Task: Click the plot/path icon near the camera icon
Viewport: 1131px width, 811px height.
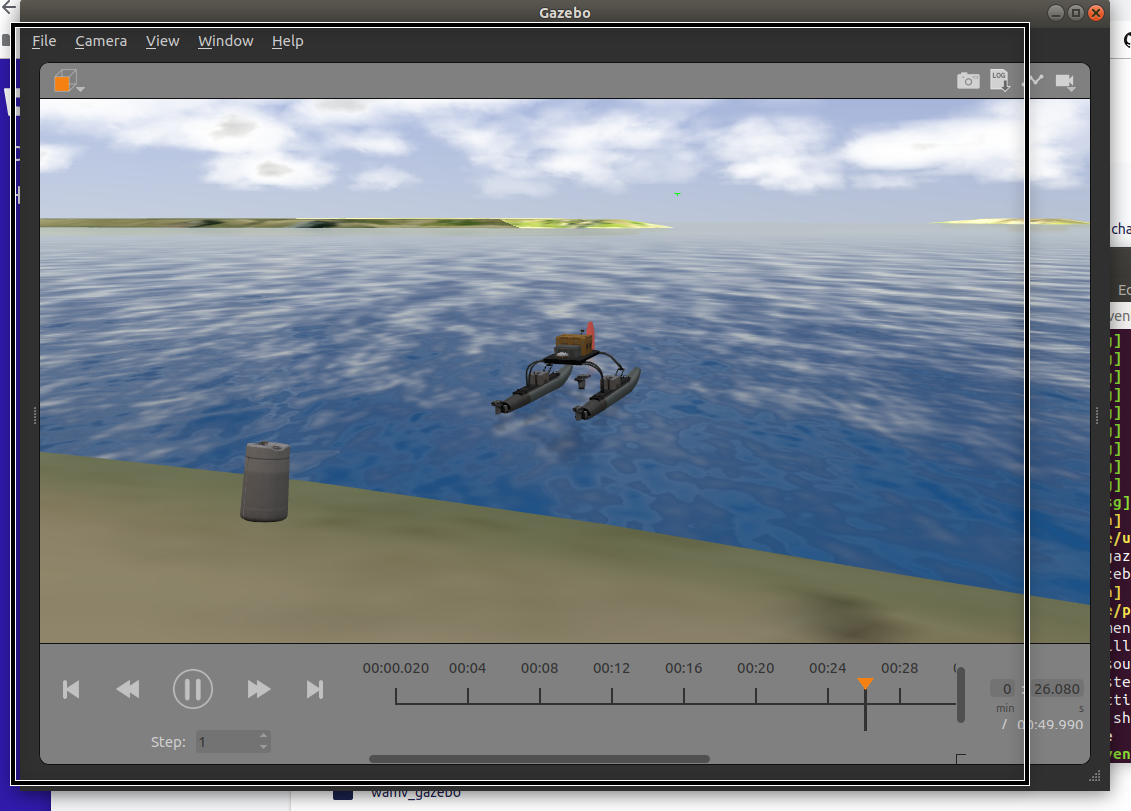Action: [1035, 80]
